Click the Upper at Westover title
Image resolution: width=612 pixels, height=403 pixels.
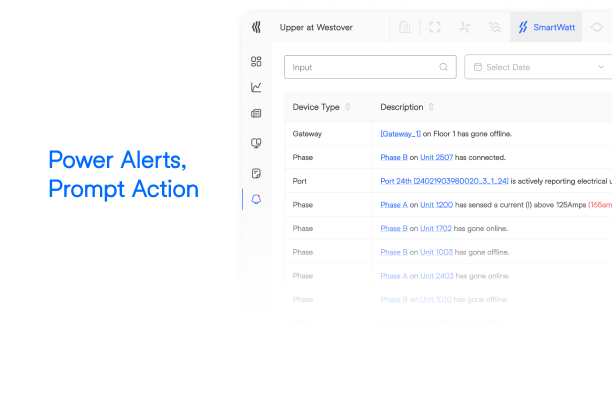tap(316, 27)
